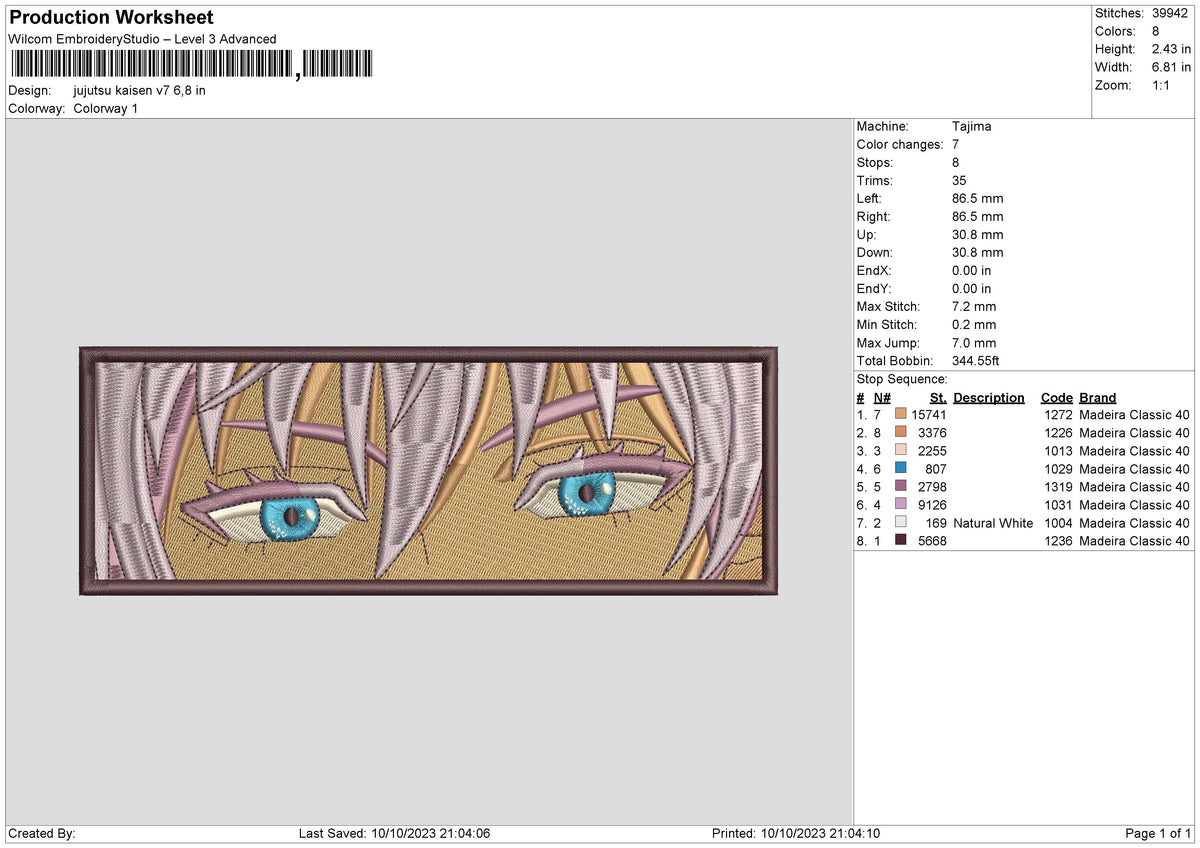This screenshot has width=1200, height=848.
Task: Click the Brand column header
Action: point(1098,398)
